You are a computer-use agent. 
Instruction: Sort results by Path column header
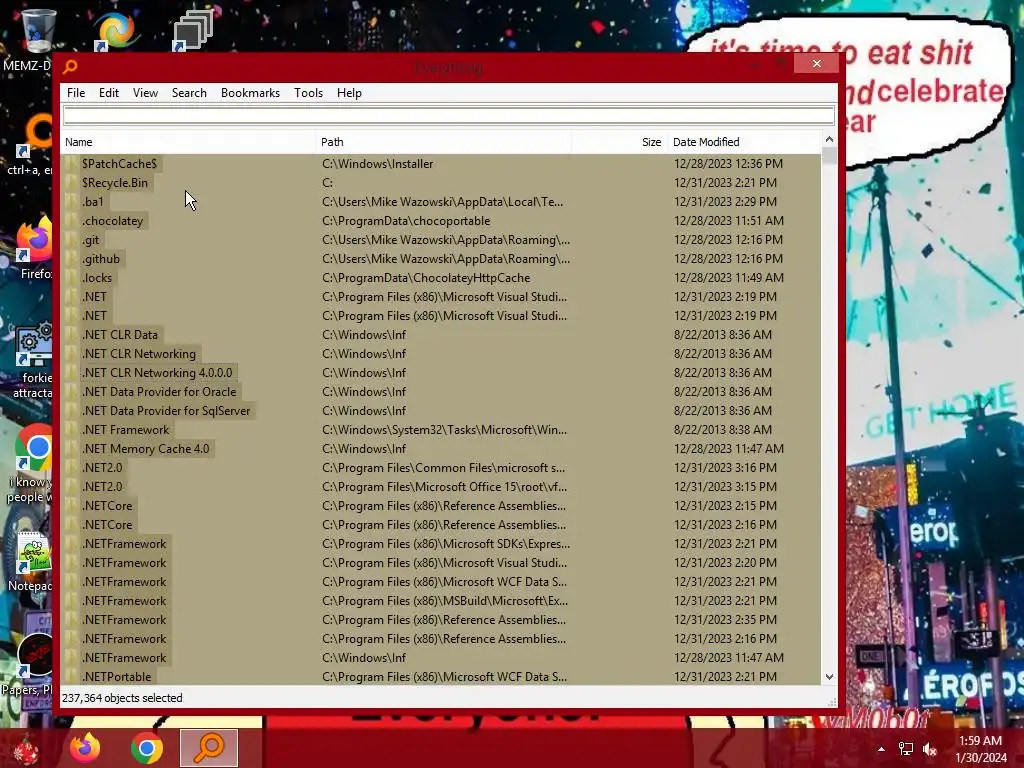tap(443, 142)
